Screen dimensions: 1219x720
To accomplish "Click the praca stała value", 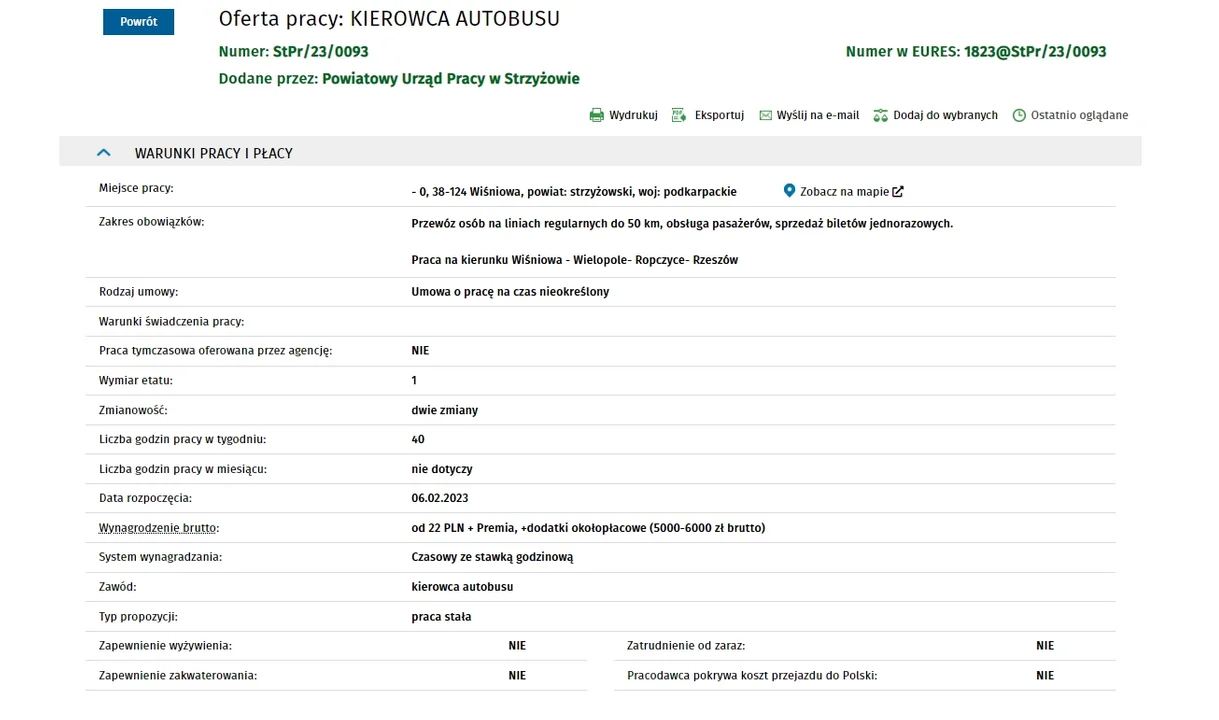I will click(441, 617).
